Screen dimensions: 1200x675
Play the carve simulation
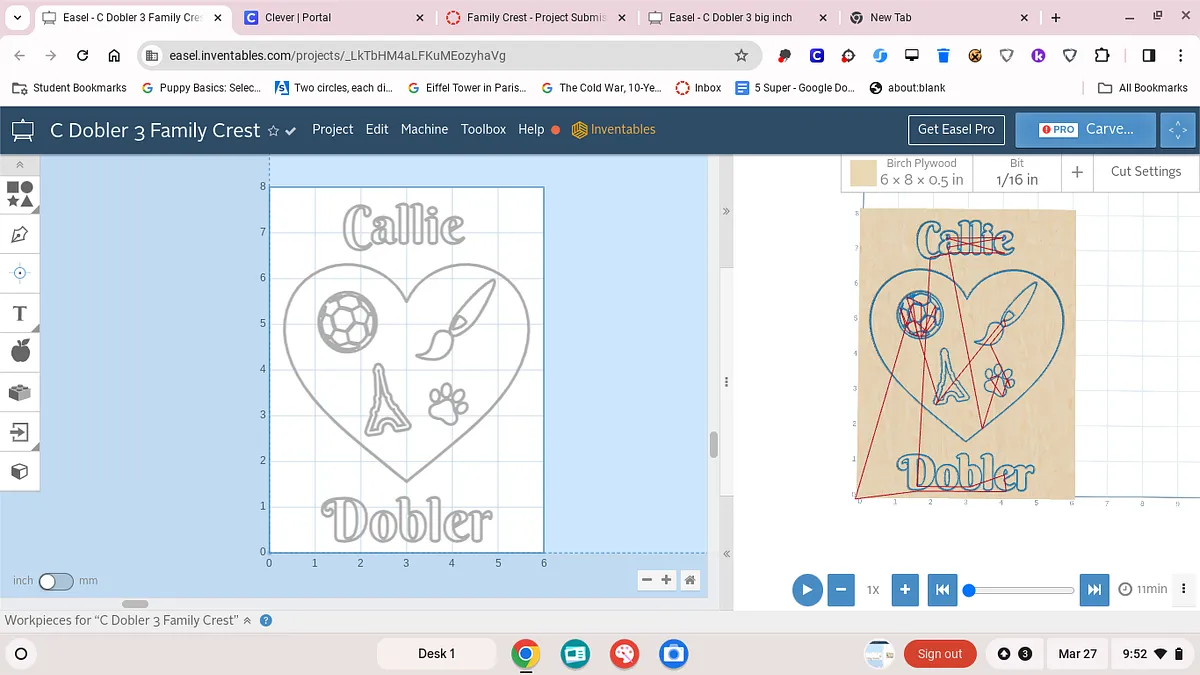(807, 589)
